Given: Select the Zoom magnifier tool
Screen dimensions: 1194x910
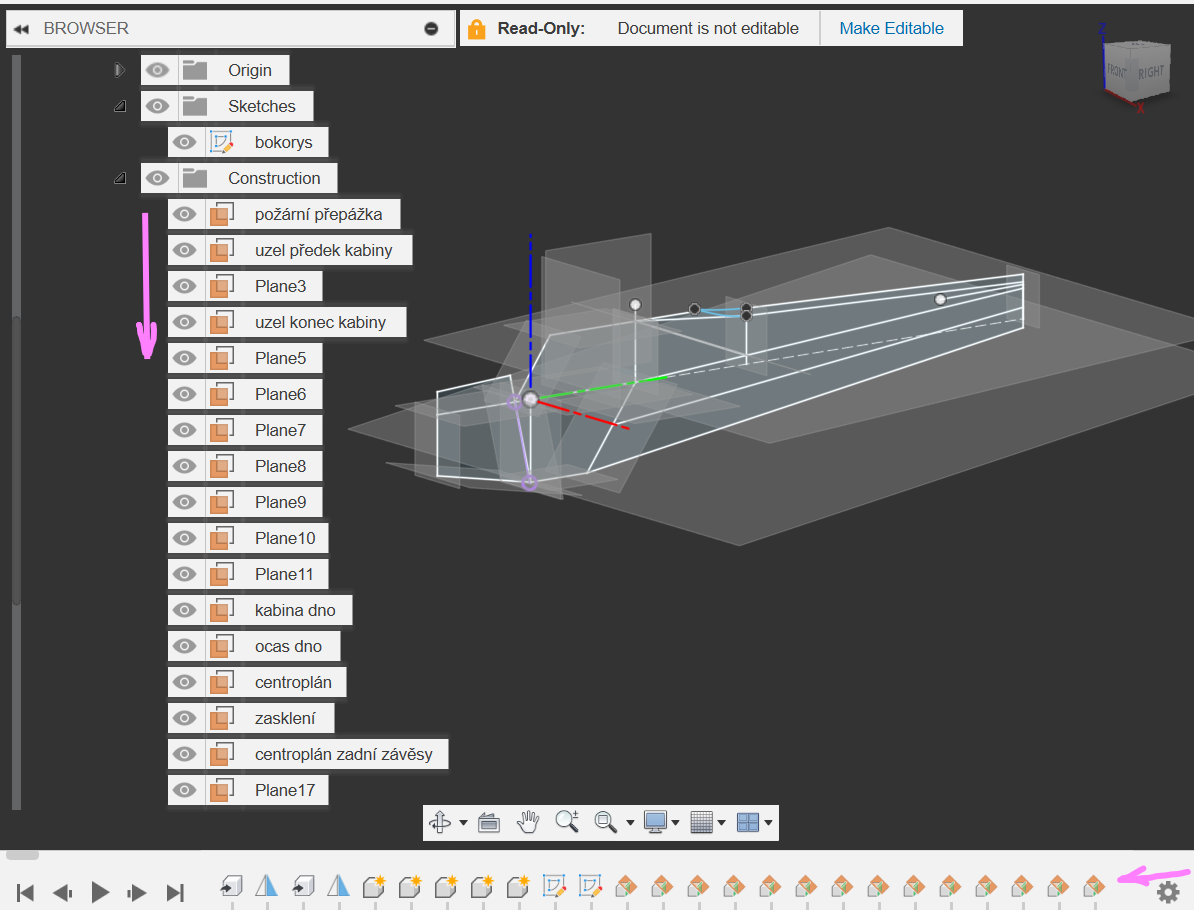Looking at the screenshot, I should tap(566, 822).
